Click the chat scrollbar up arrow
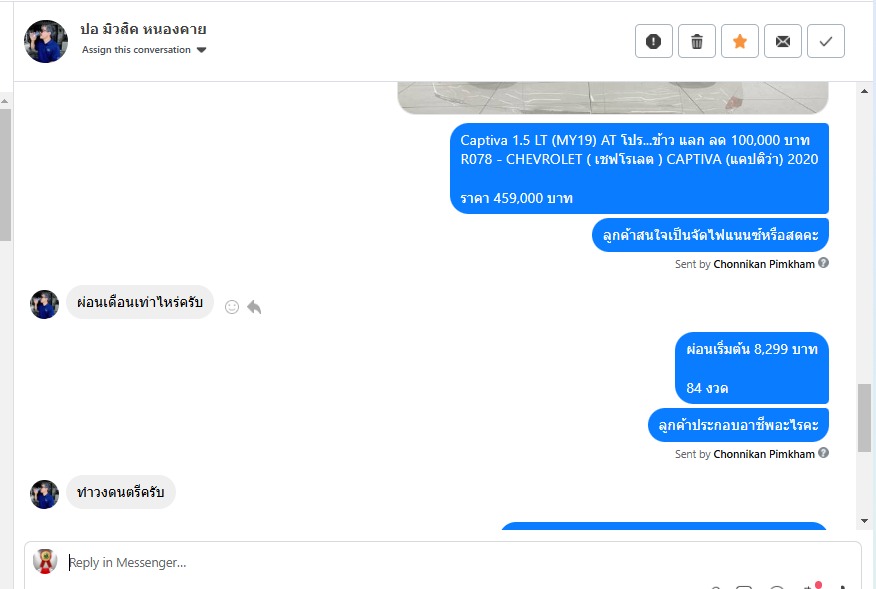 point(864,91)
